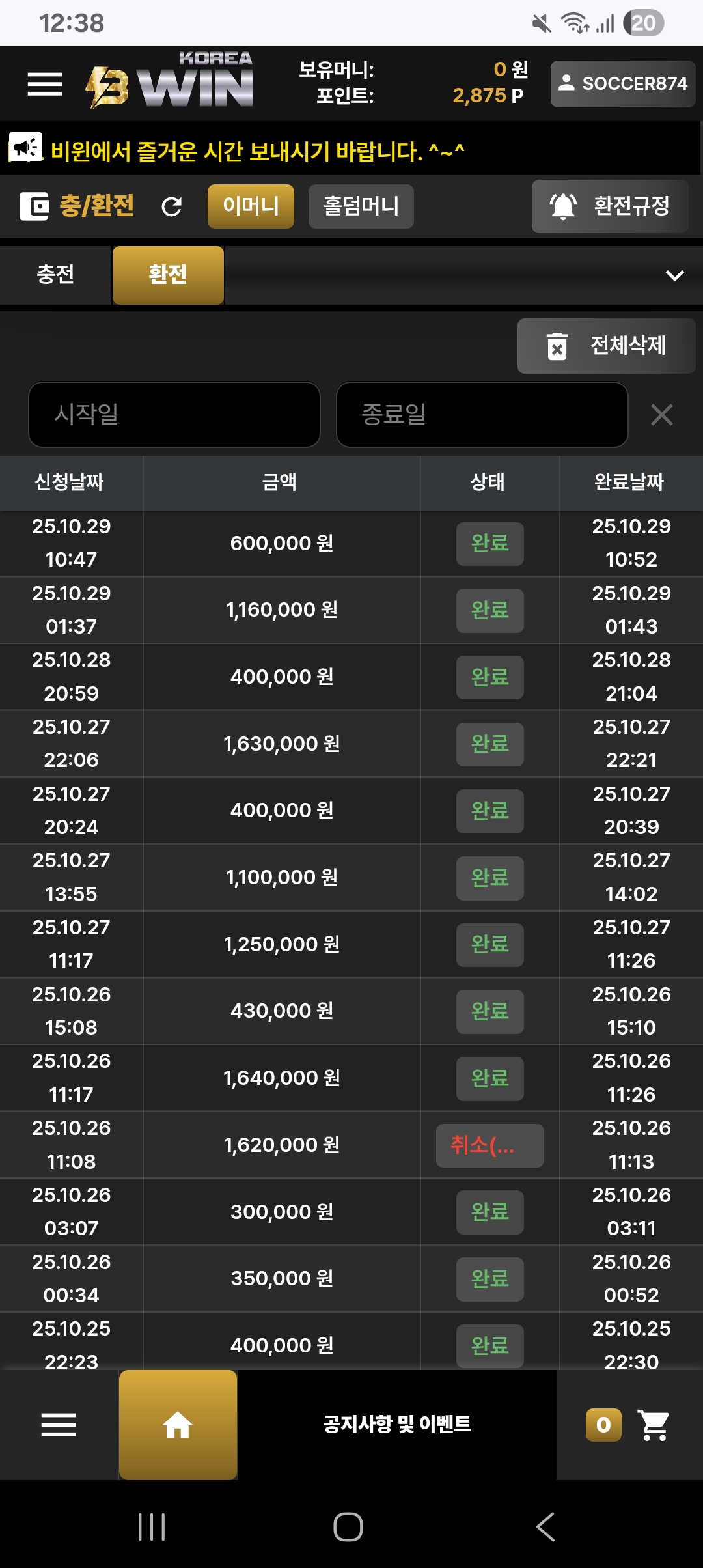Go to home via house icon

point(178,1425)
